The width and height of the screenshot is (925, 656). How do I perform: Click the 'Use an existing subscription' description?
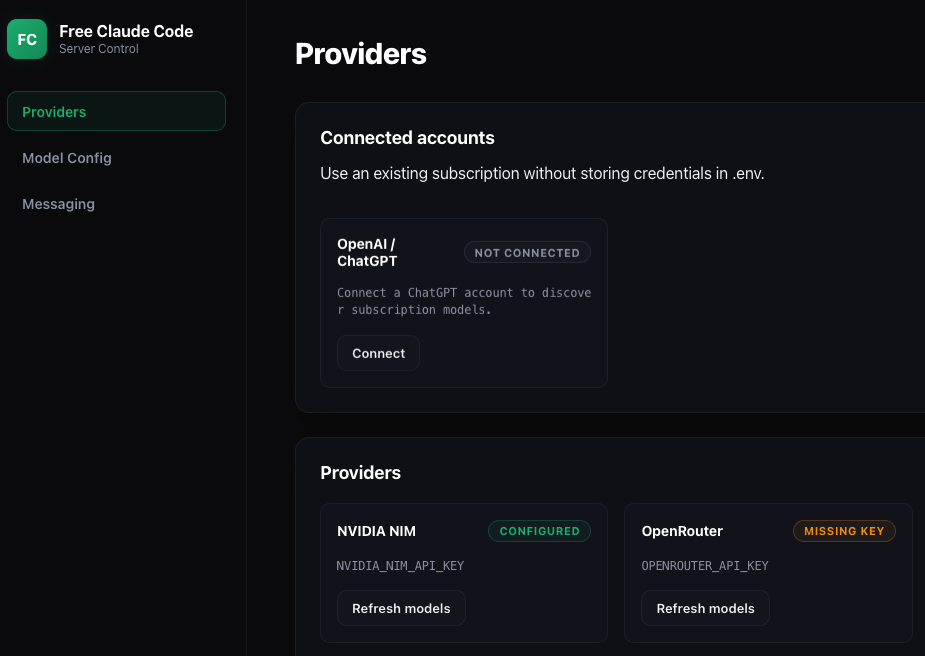click(x=542, y=173)
